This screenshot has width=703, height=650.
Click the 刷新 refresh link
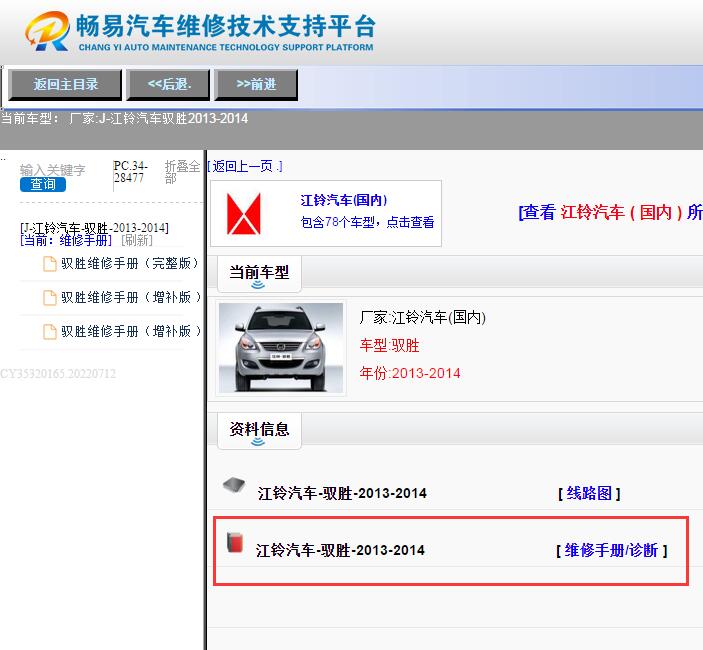(x=137, y=240)
